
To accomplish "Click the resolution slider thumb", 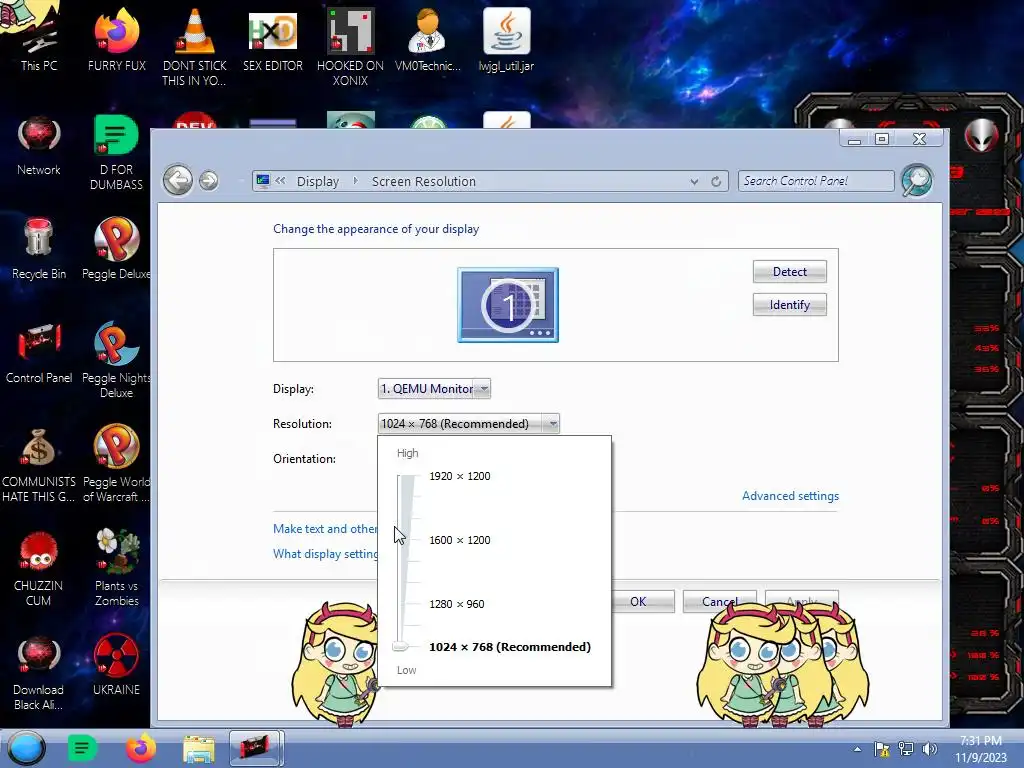I will [400, 647].
